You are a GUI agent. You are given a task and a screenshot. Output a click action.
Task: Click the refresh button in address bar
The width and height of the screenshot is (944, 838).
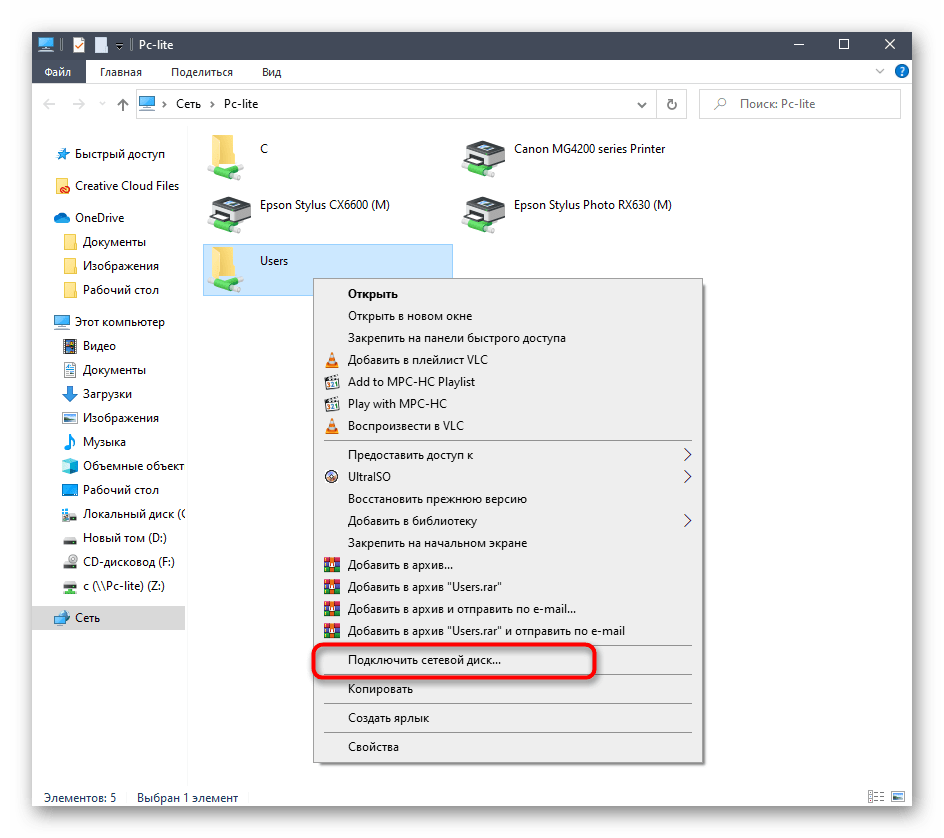point(672,104)
